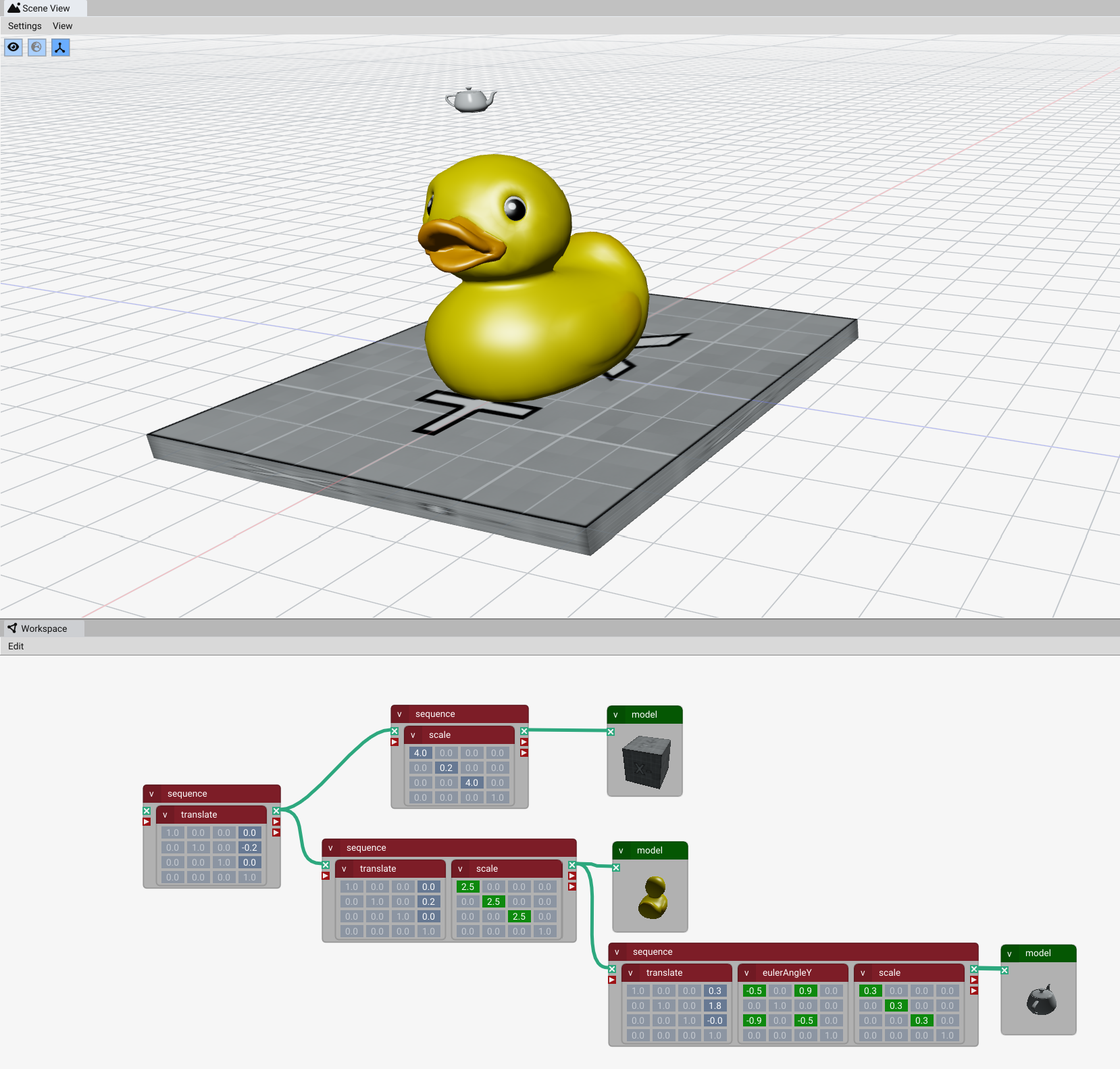Click the green X input pin of cube model

click(611, 732)
